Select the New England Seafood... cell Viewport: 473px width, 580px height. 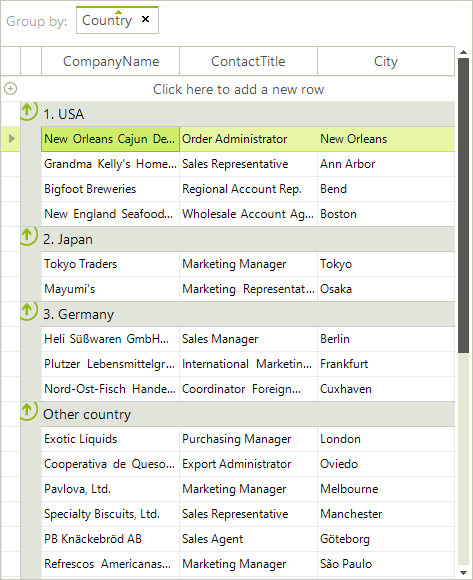pyautogui.click(x=110, y=214)
